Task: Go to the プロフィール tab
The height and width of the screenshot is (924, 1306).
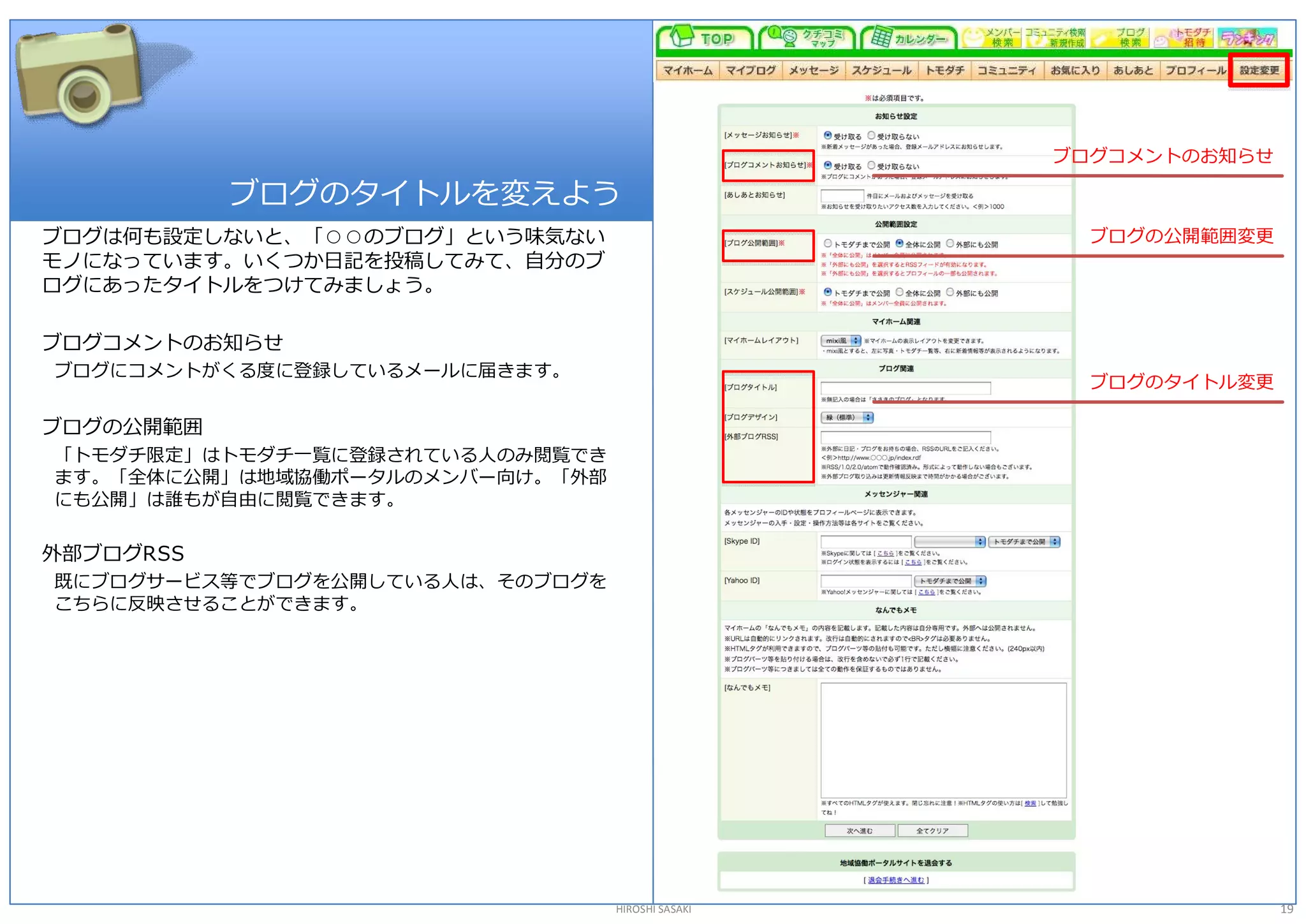Action: point(1195,70)
